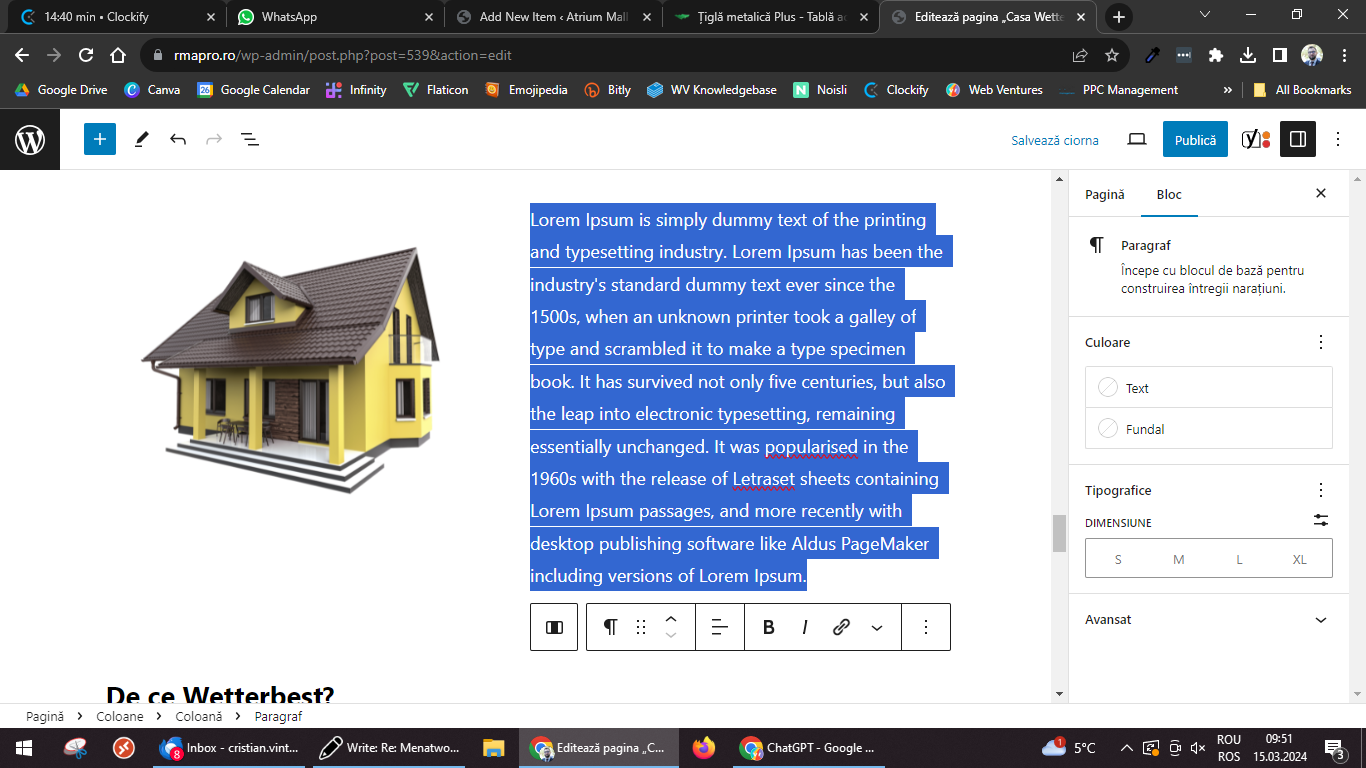Click the Publică button
This screenshot has height=768, width=1366.
[x=1194, y=140]
